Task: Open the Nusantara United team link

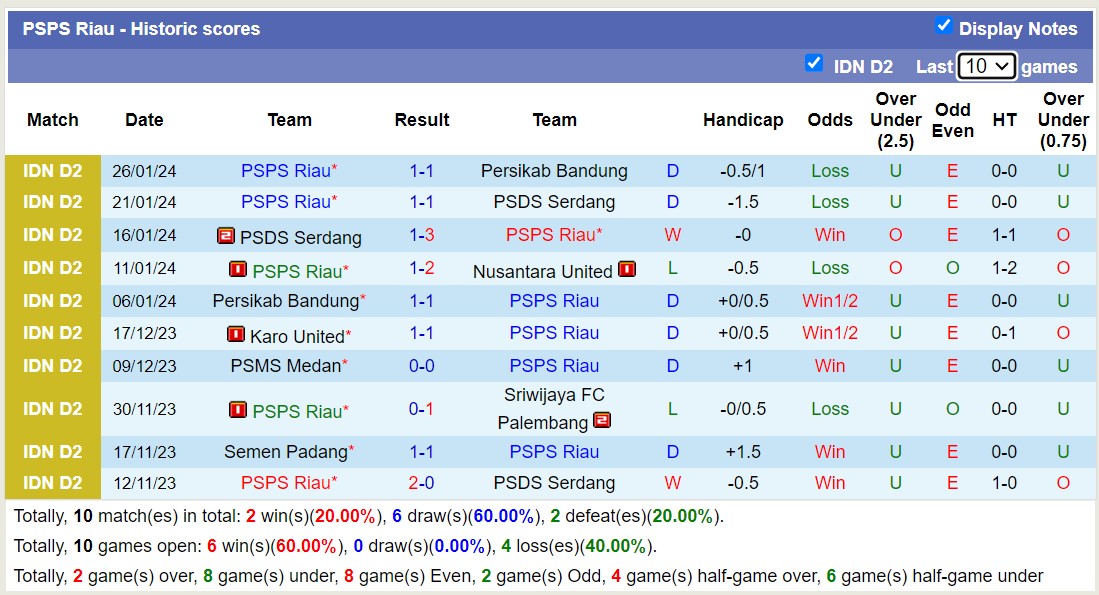Action: pos(543,271)
